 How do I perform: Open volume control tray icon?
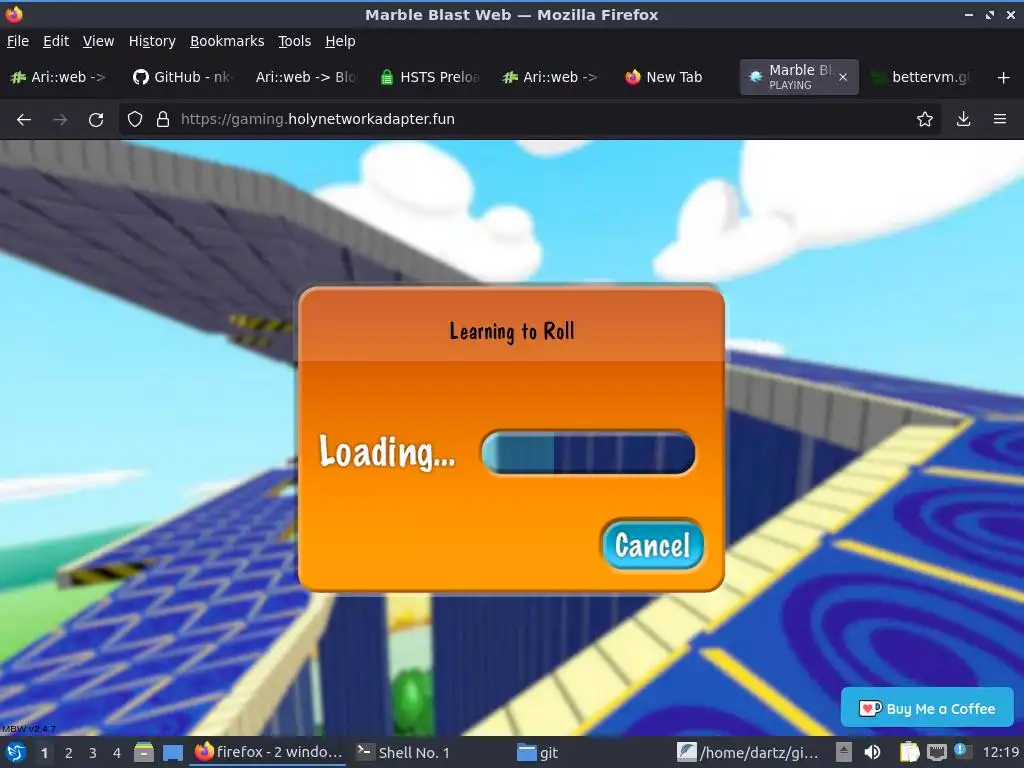point(872,752)
